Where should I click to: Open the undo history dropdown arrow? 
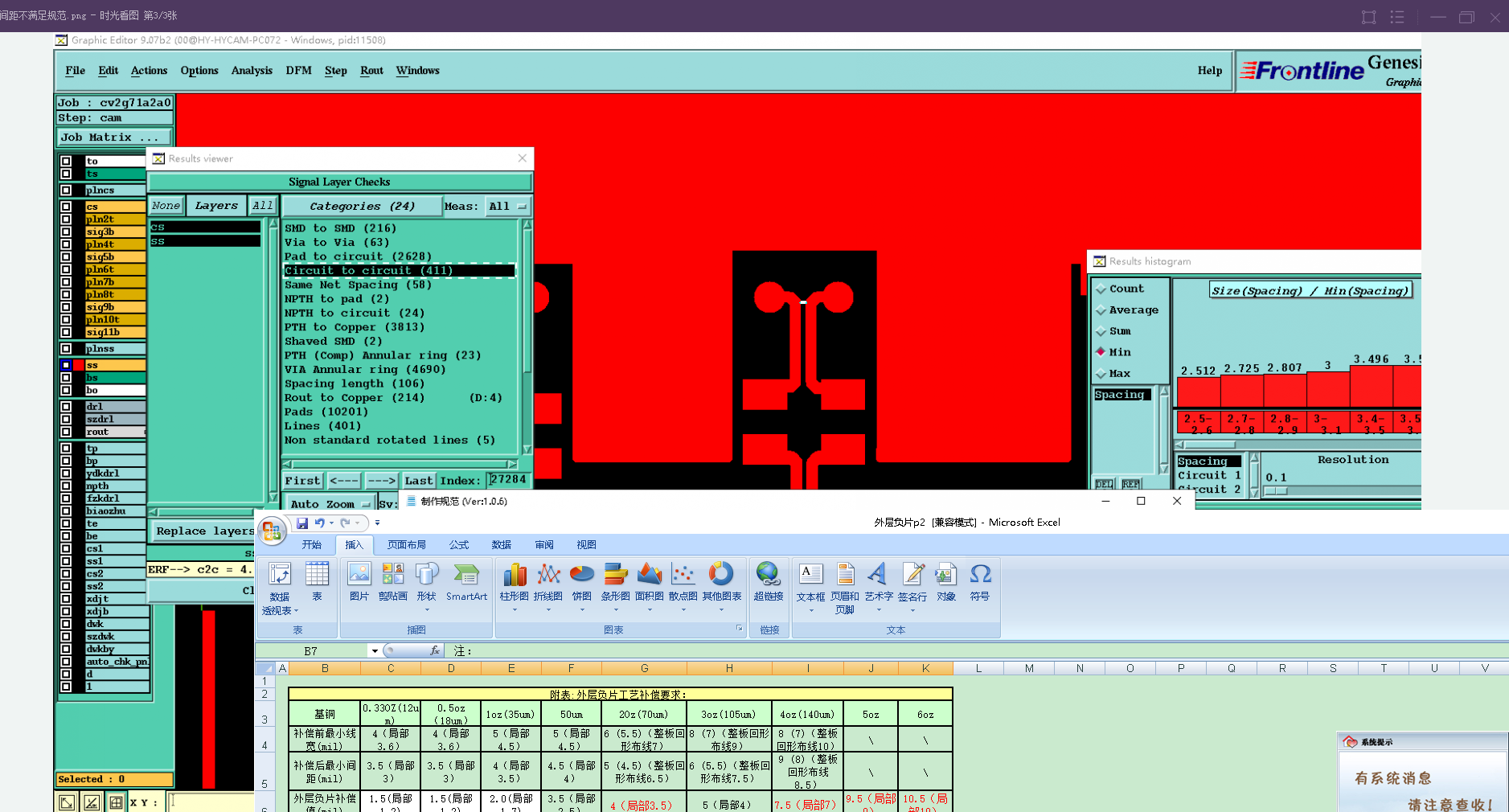tap(330, 523)
